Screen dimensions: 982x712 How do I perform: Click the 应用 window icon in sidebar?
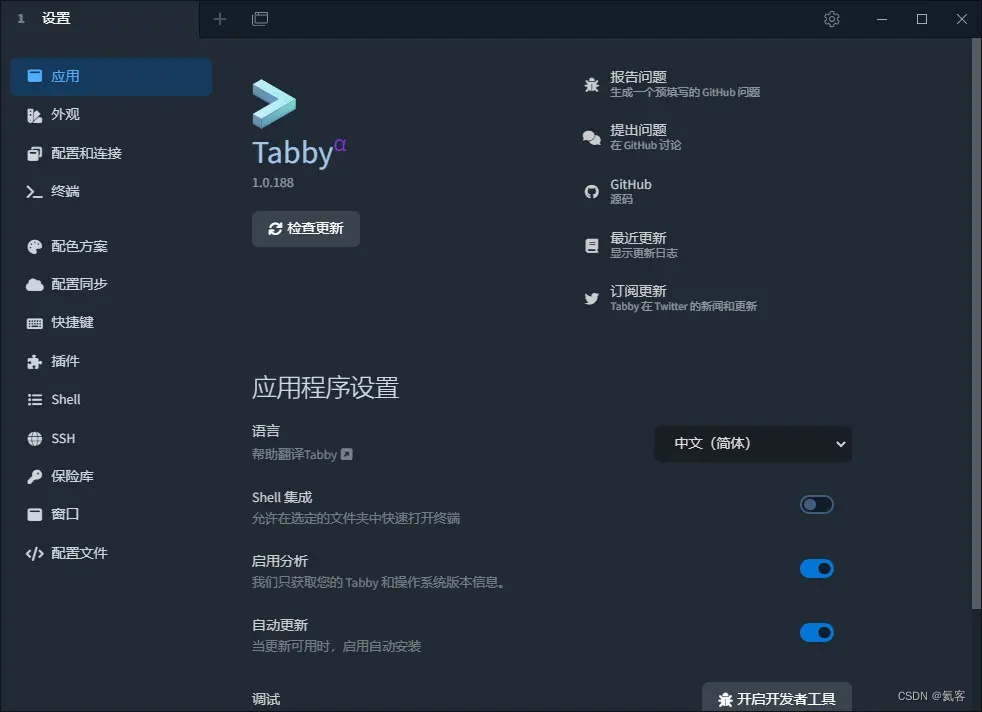34,76
